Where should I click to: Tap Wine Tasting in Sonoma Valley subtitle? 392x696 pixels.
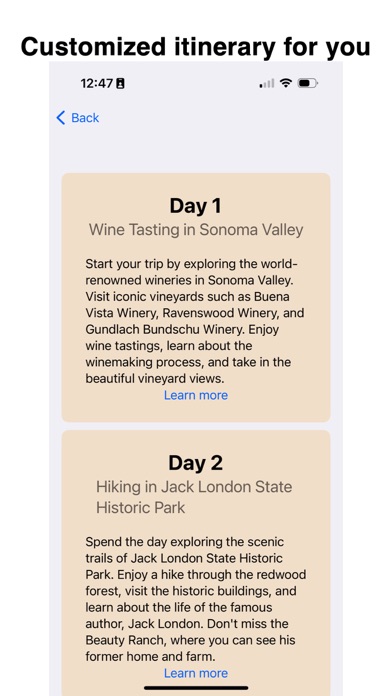point(196,230)
